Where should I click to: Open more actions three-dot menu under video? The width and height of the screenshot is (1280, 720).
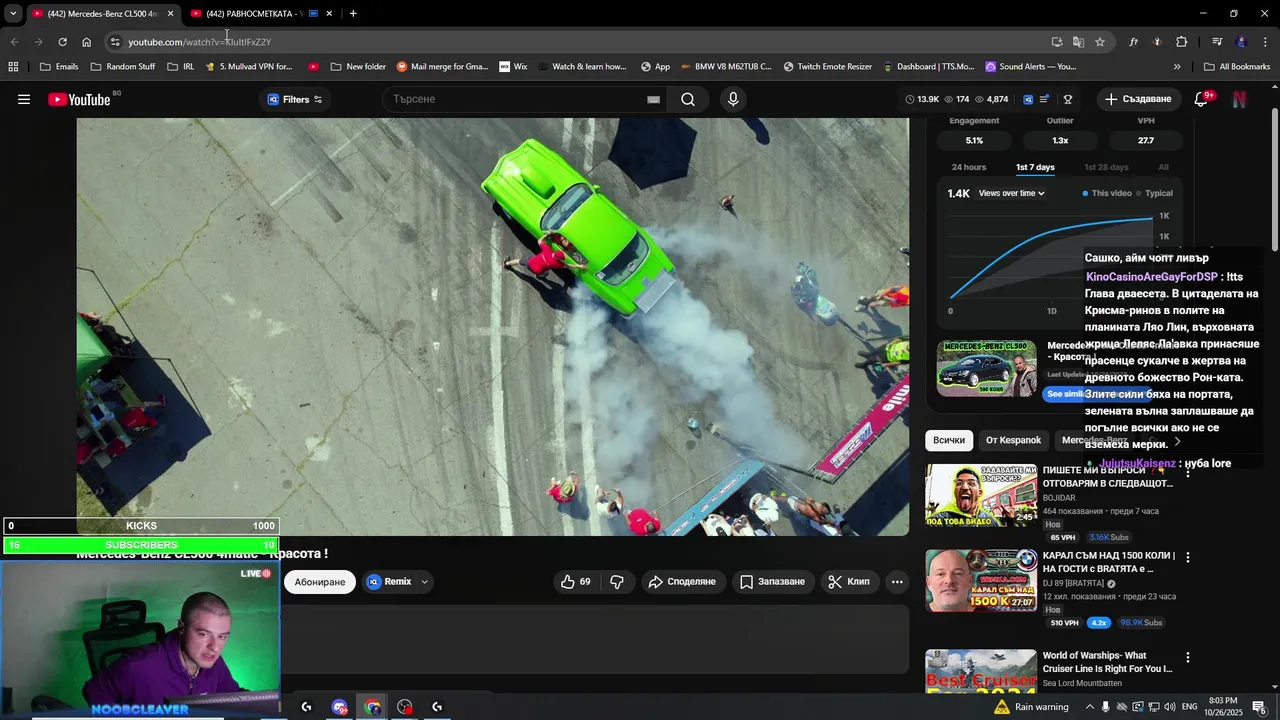coord(897,582)
